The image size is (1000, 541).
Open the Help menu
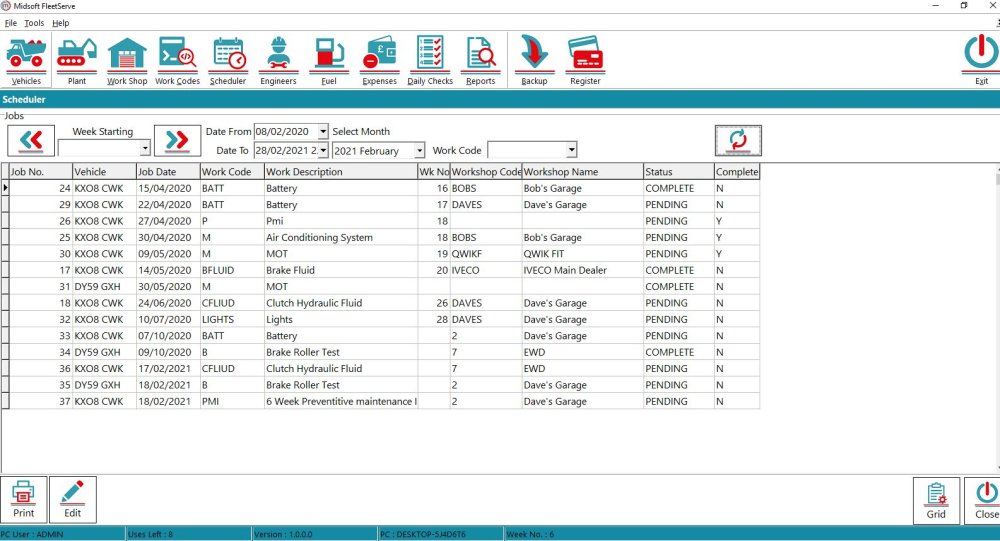[61, 22]
